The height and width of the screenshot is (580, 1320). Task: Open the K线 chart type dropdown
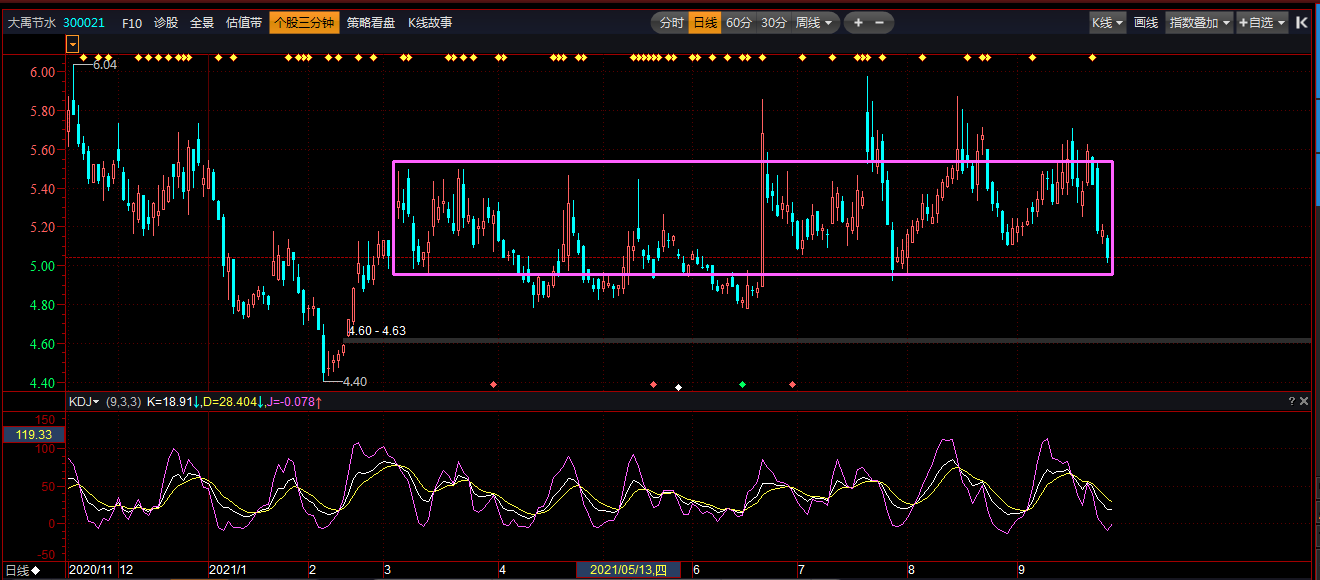[1107, 22]
